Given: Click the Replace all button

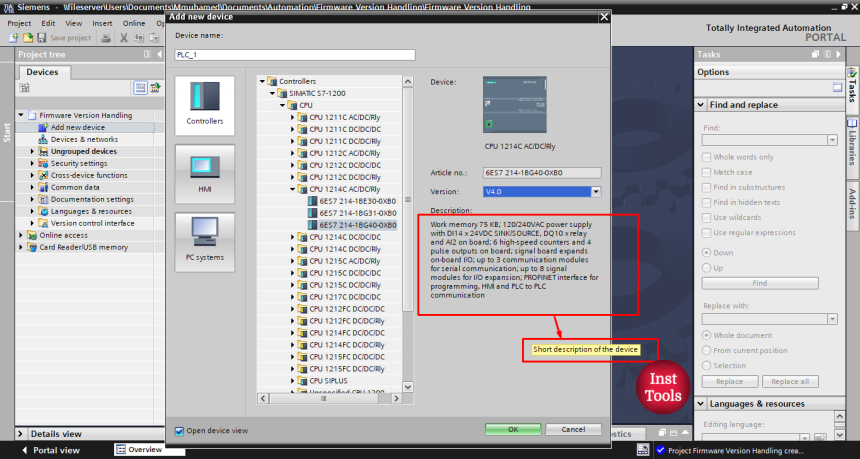Looking at the screenshot, I should (x=790, y=382).
